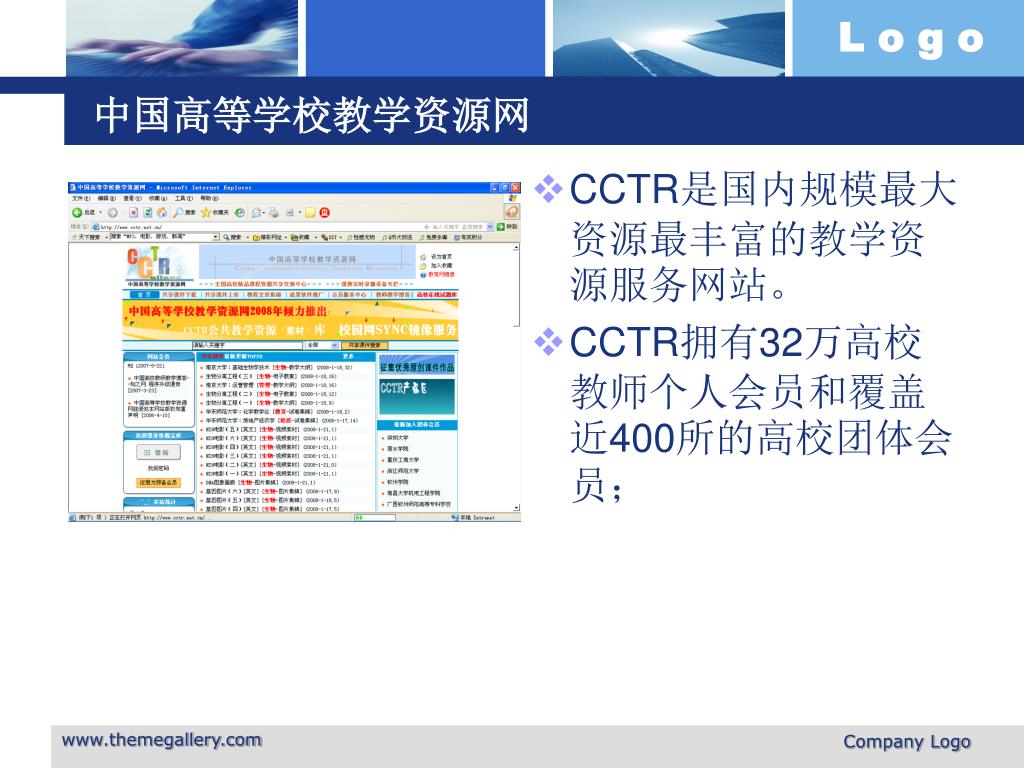The height and width of the screenshot is (768, 1024).
Task: Click the orange 注册为预备会员 button
Action: (x=159, y=483)
